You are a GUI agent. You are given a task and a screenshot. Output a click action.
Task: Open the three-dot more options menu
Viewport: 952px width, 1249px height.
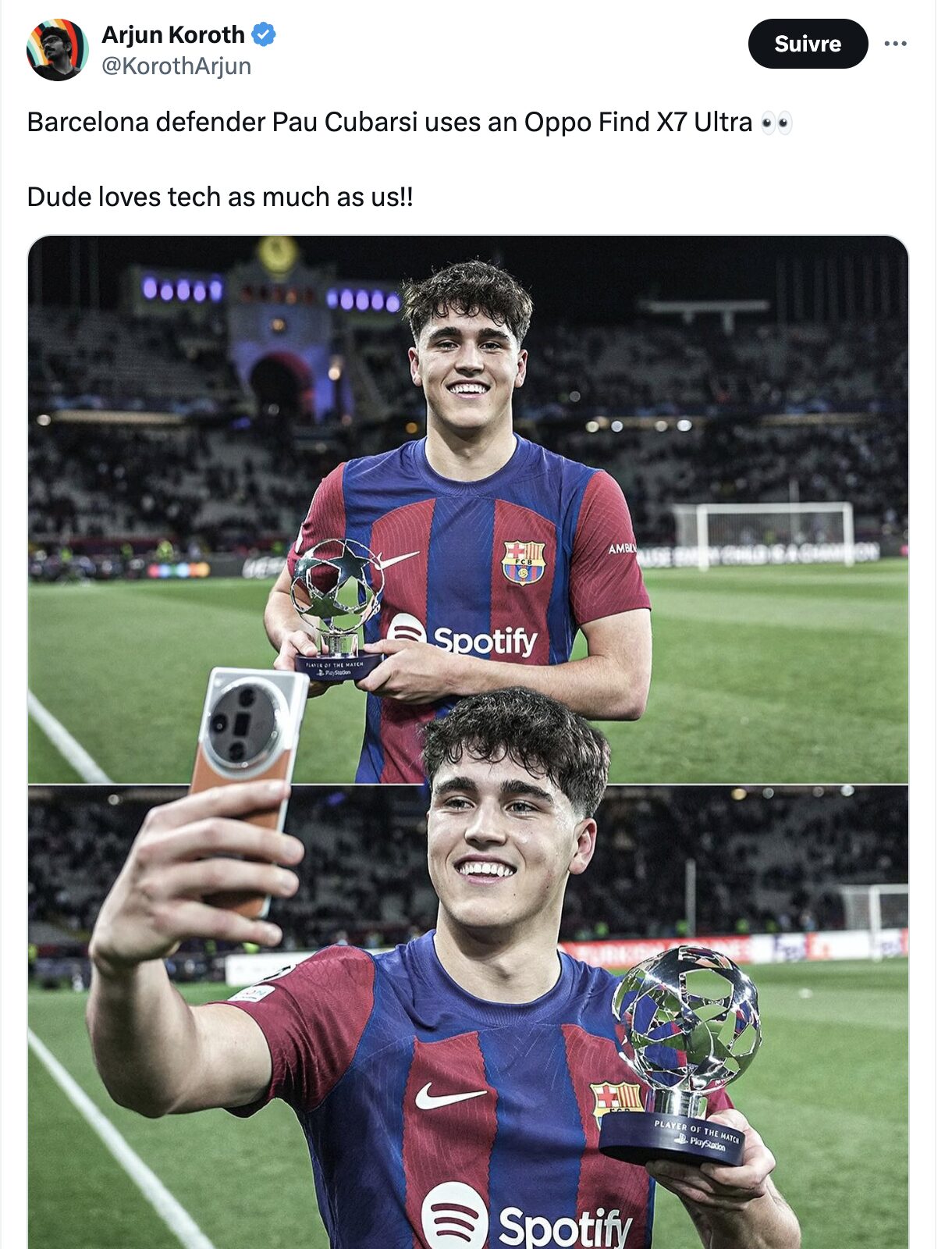click(x=895, y=44)
